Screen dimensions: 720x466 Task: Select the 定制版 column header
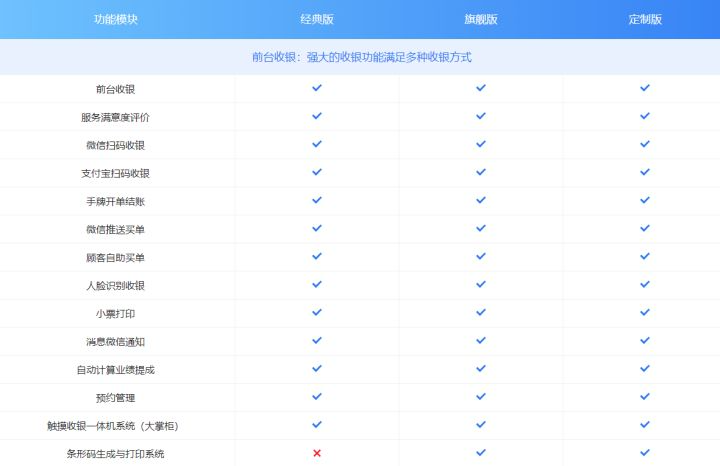[645, 19]
